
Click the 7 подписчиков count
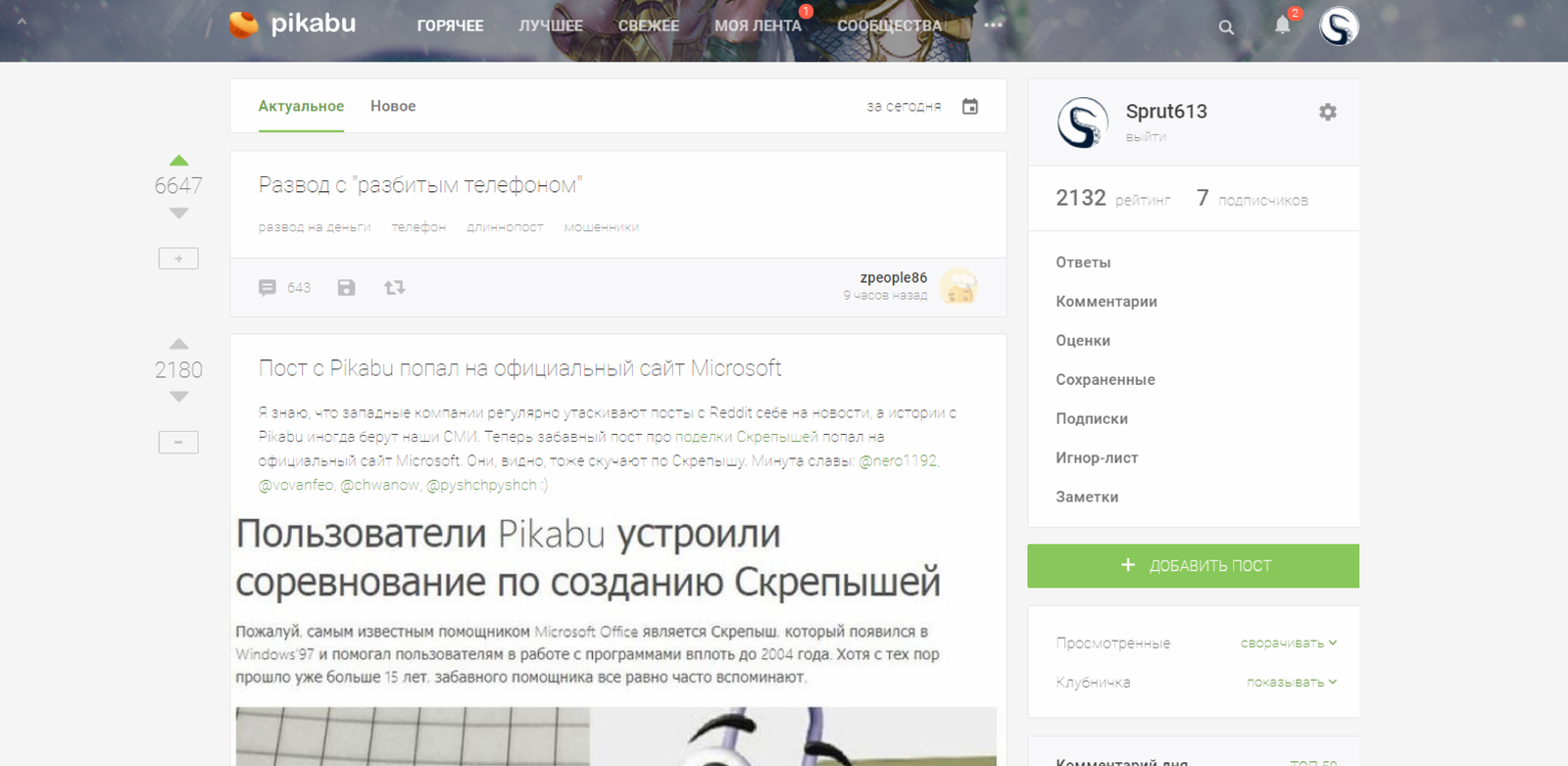tap(1252, 198)
